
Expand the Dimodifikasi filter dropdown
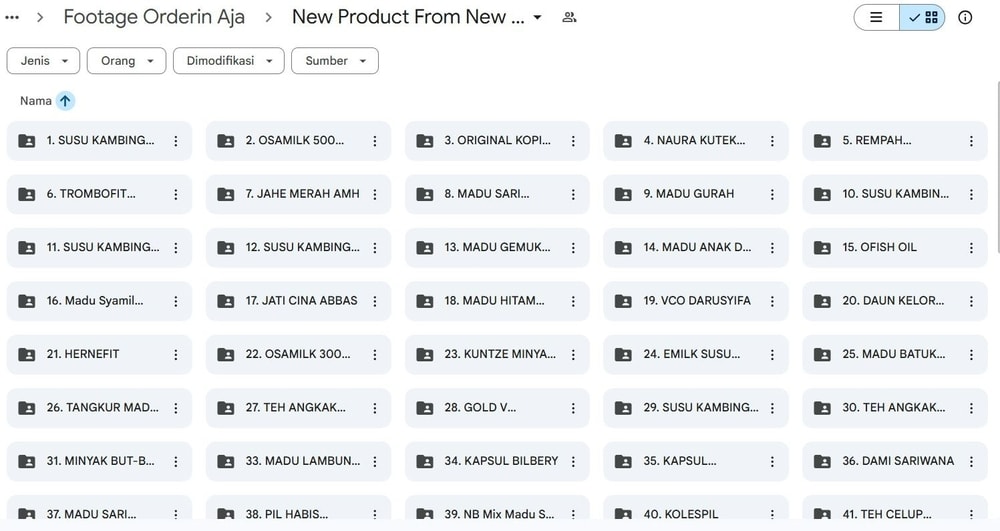(x=228, y=61)
